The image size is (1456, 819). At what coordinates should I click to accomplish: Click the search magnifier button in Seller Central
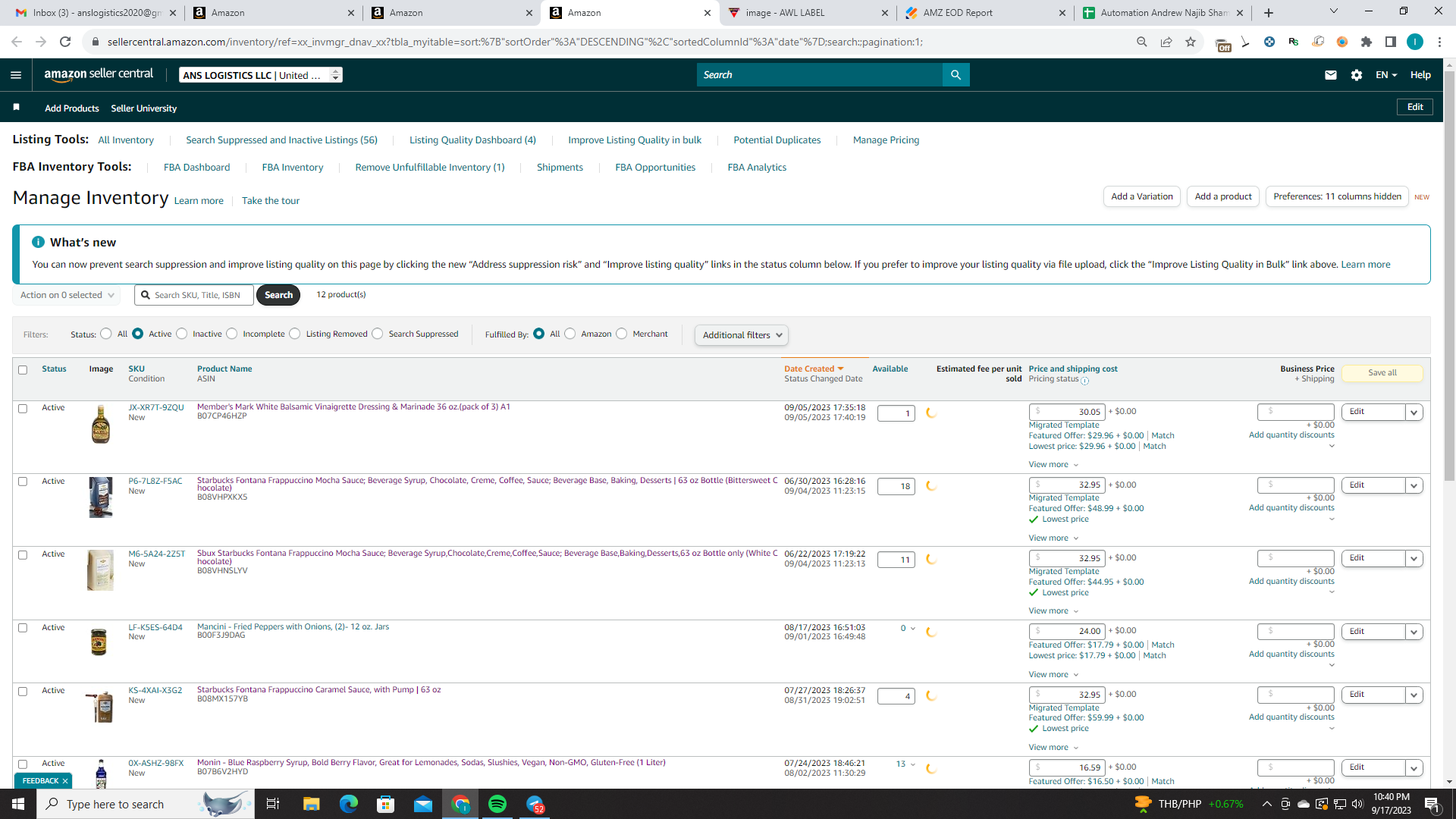coord(955,75)
